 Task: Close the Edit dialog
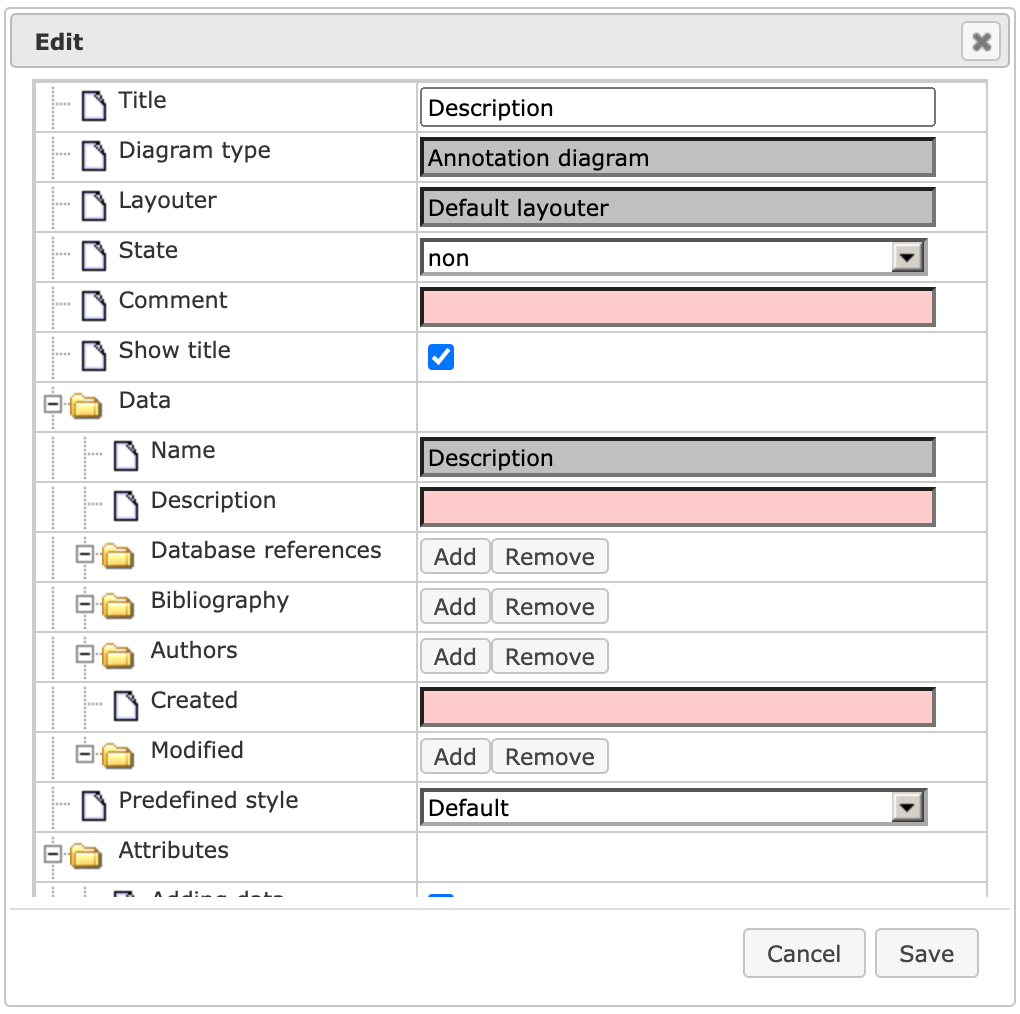tap(981, 42)
